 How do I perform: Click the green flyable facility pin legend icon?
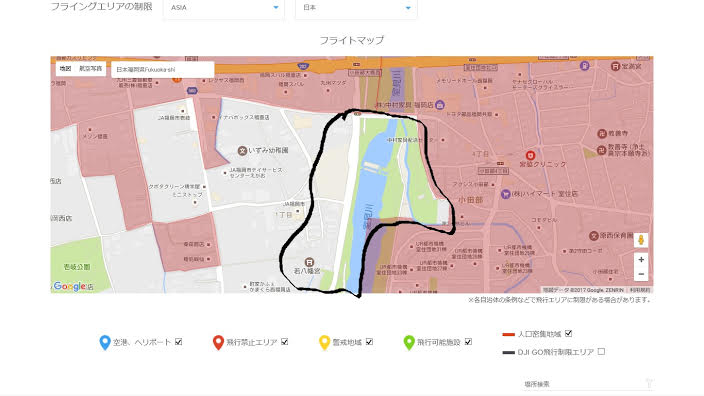coord(409,343)
